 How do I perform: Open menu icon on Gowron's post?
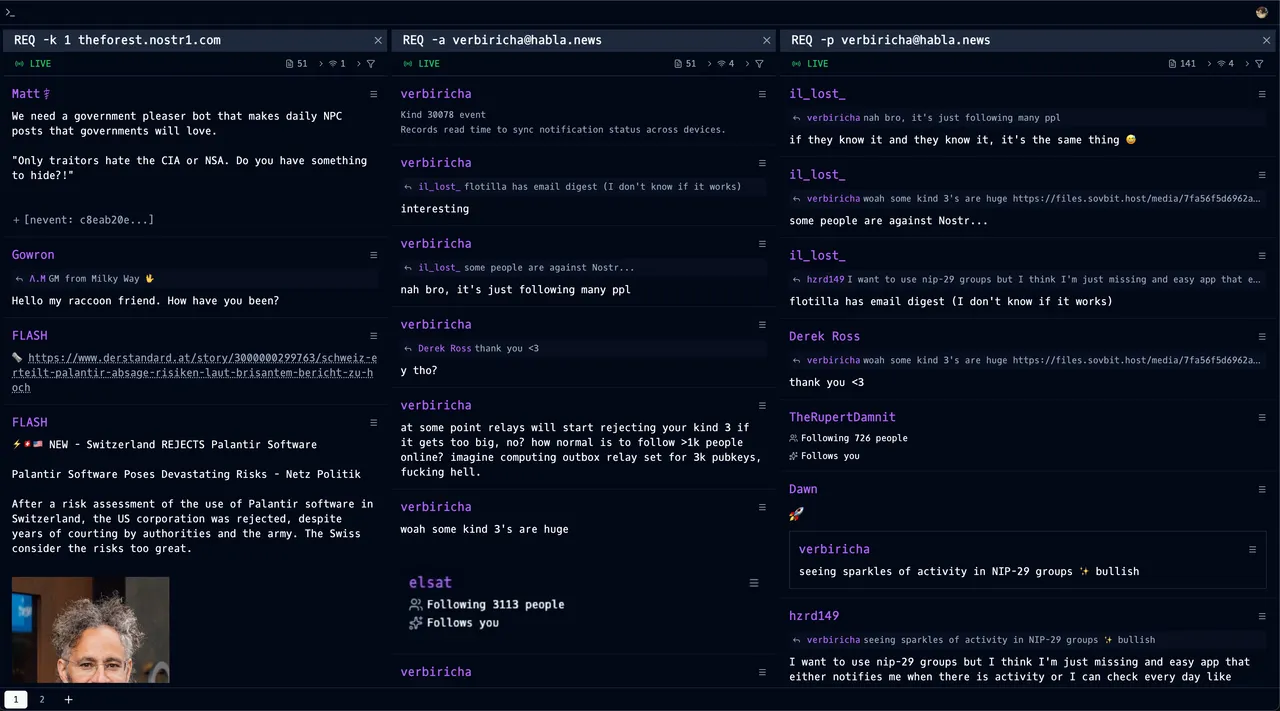pos(374,255)
